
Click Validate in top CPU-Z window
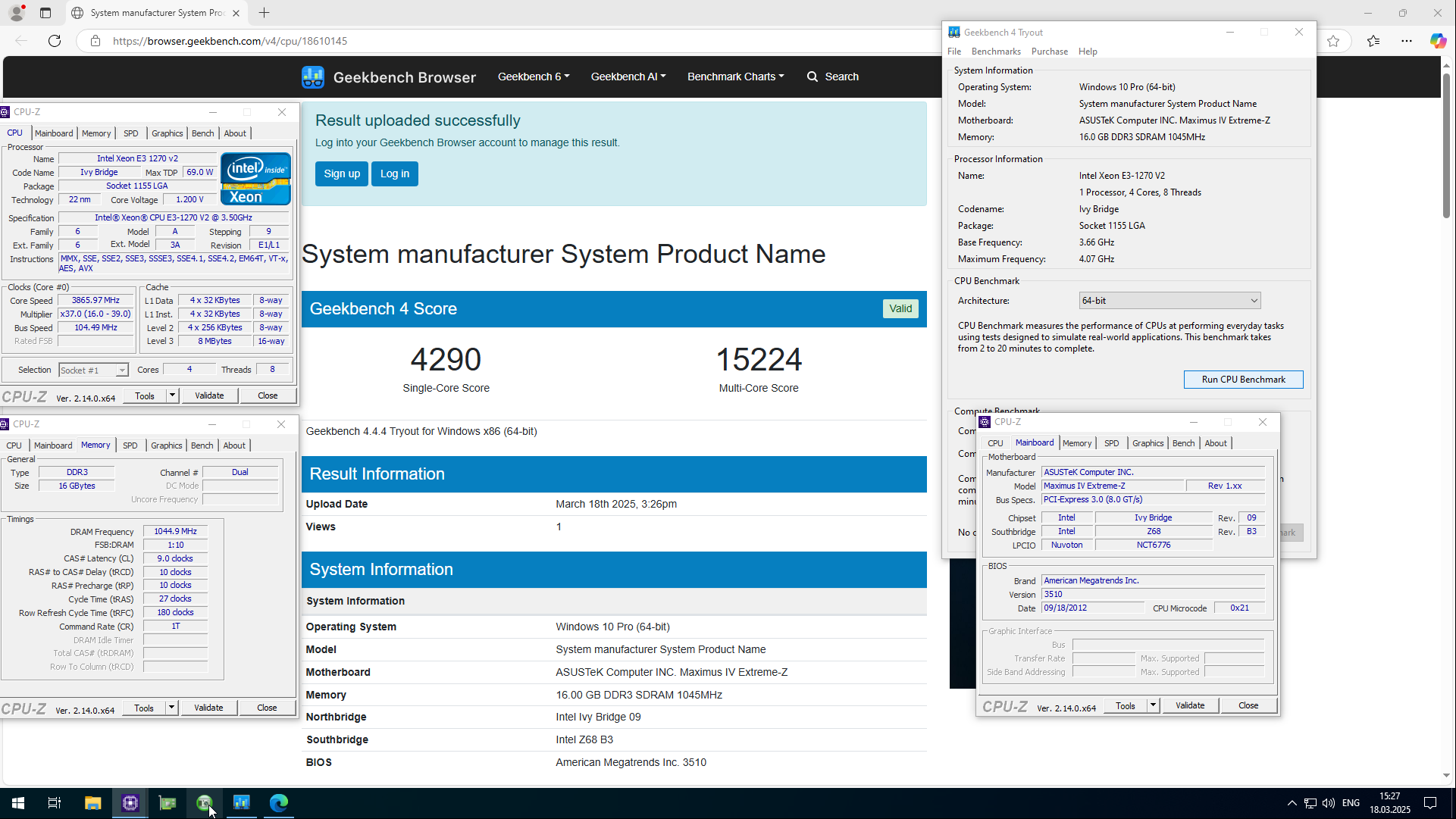209,395
